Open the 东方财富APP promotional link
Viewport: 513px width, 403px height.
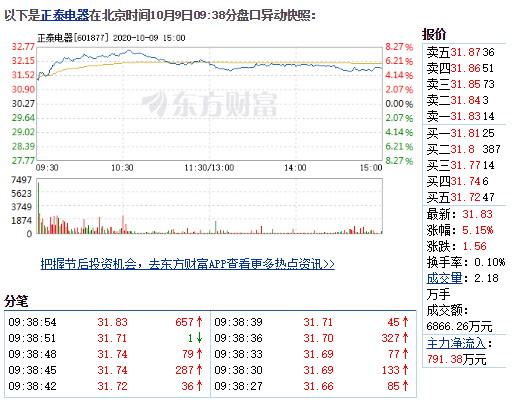pyautogui.click(x=187, y=264)
